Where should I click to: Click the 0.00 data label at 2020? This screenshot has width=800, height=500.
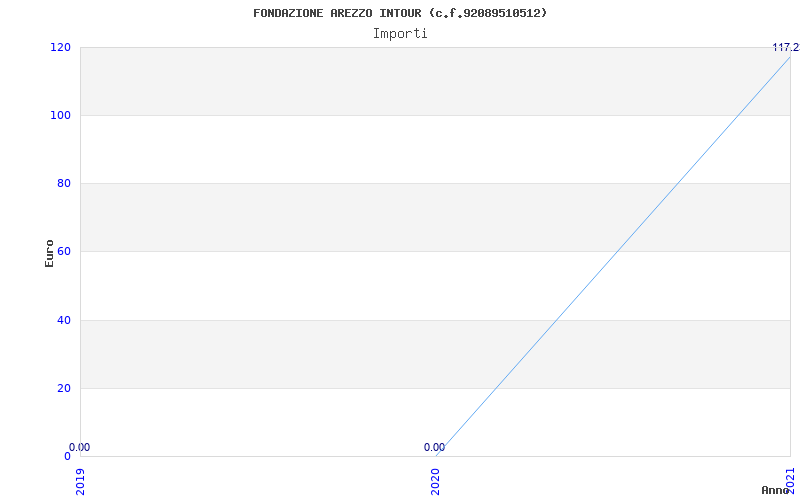(x=434, y=447)
